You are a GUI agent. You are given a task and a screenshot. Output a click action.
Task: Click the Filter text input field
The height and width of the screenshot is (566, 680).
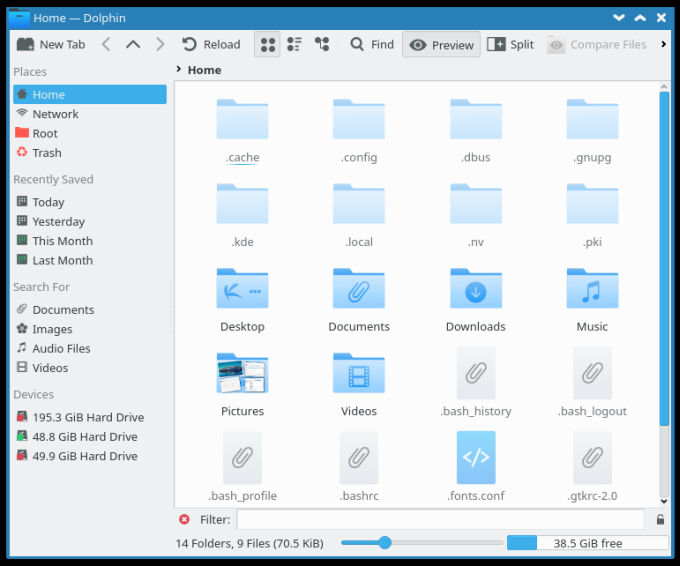(440, 519)
